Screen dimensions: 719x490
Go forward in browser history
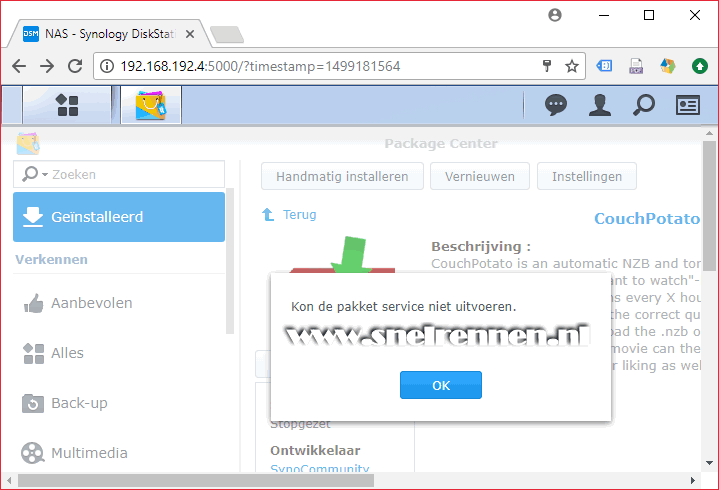coord(47,66)
